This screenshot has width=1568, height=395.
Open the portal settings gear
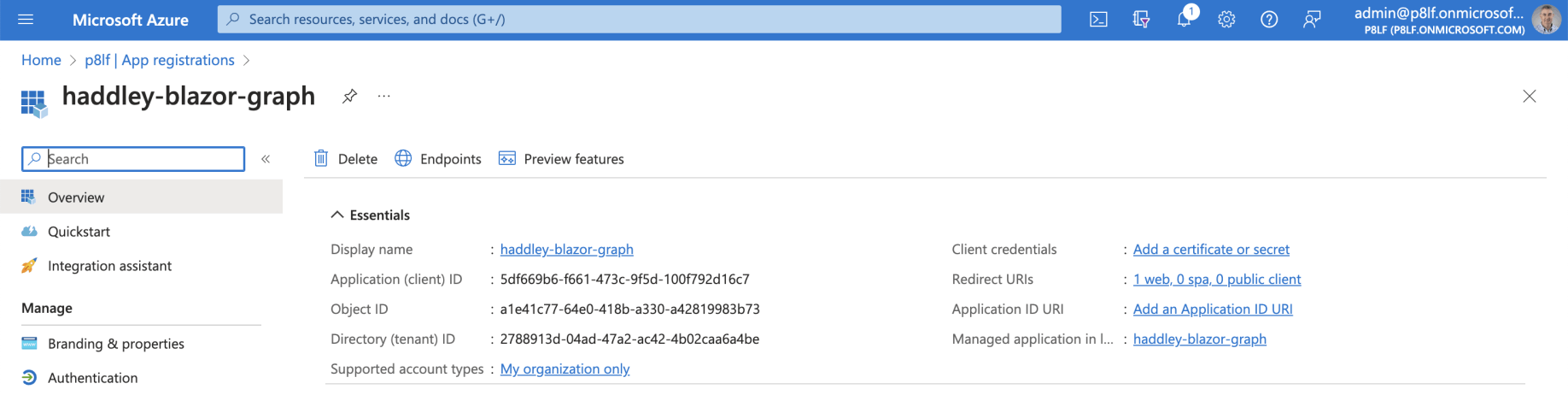(x=1226, y=19)
